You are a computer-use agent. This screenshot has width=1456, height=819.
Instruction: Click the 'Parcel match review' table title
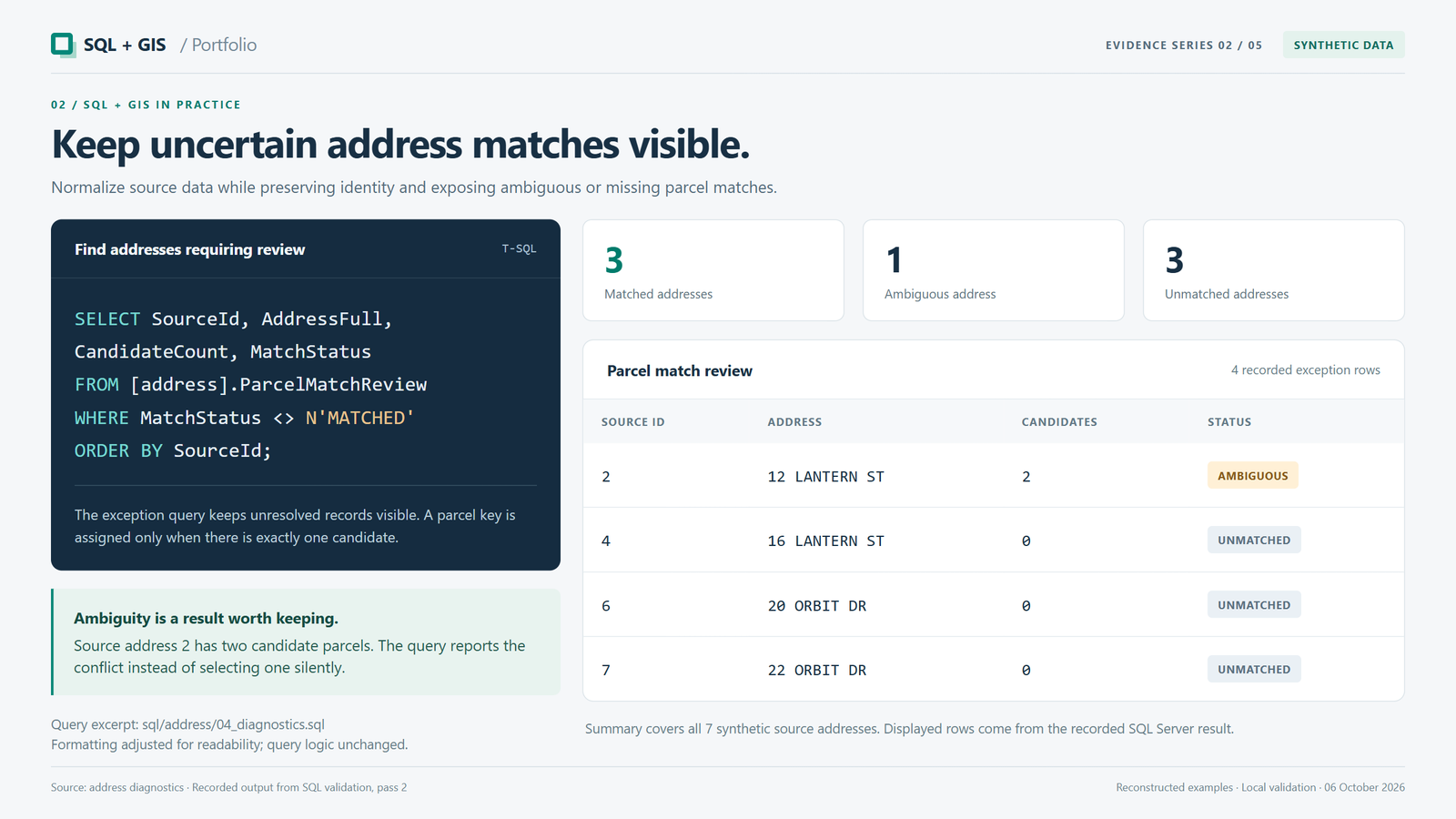[680, 371]
